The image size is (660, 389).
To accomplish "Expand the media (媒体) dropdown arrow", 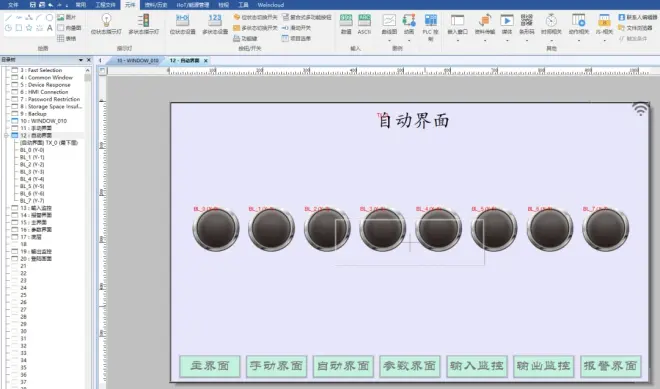I will [x=507, y=41].
